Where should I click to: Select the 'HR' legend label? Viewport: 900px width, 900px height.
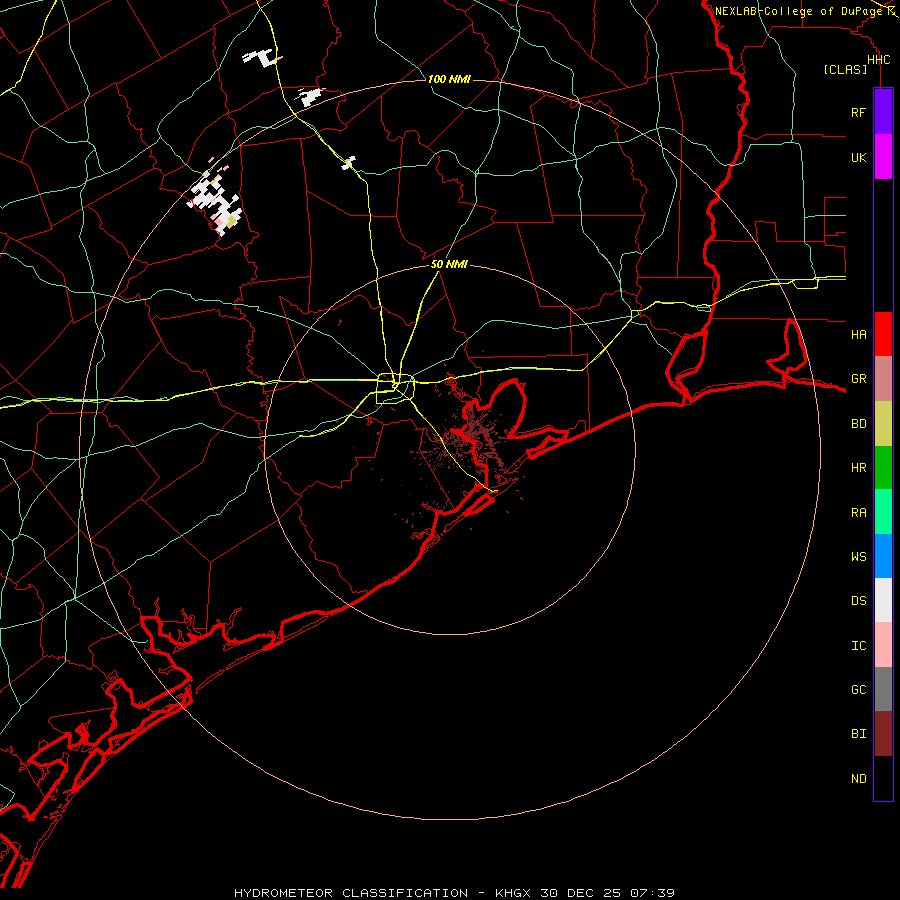click(x=858, y=468)
